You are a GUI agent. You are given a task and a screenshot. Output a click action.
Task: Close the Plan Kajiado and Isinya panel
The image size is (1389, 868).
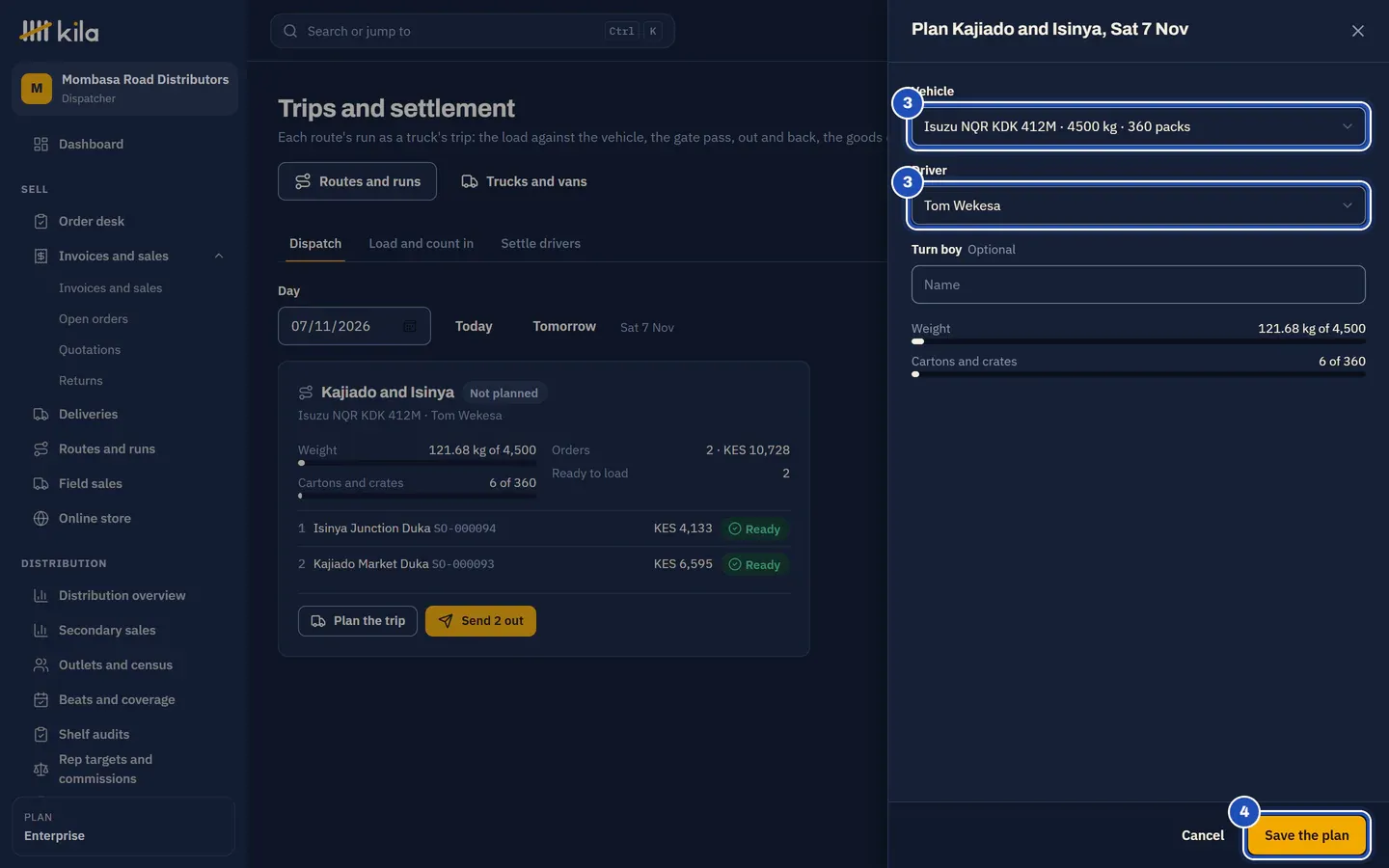(1358, 31)
